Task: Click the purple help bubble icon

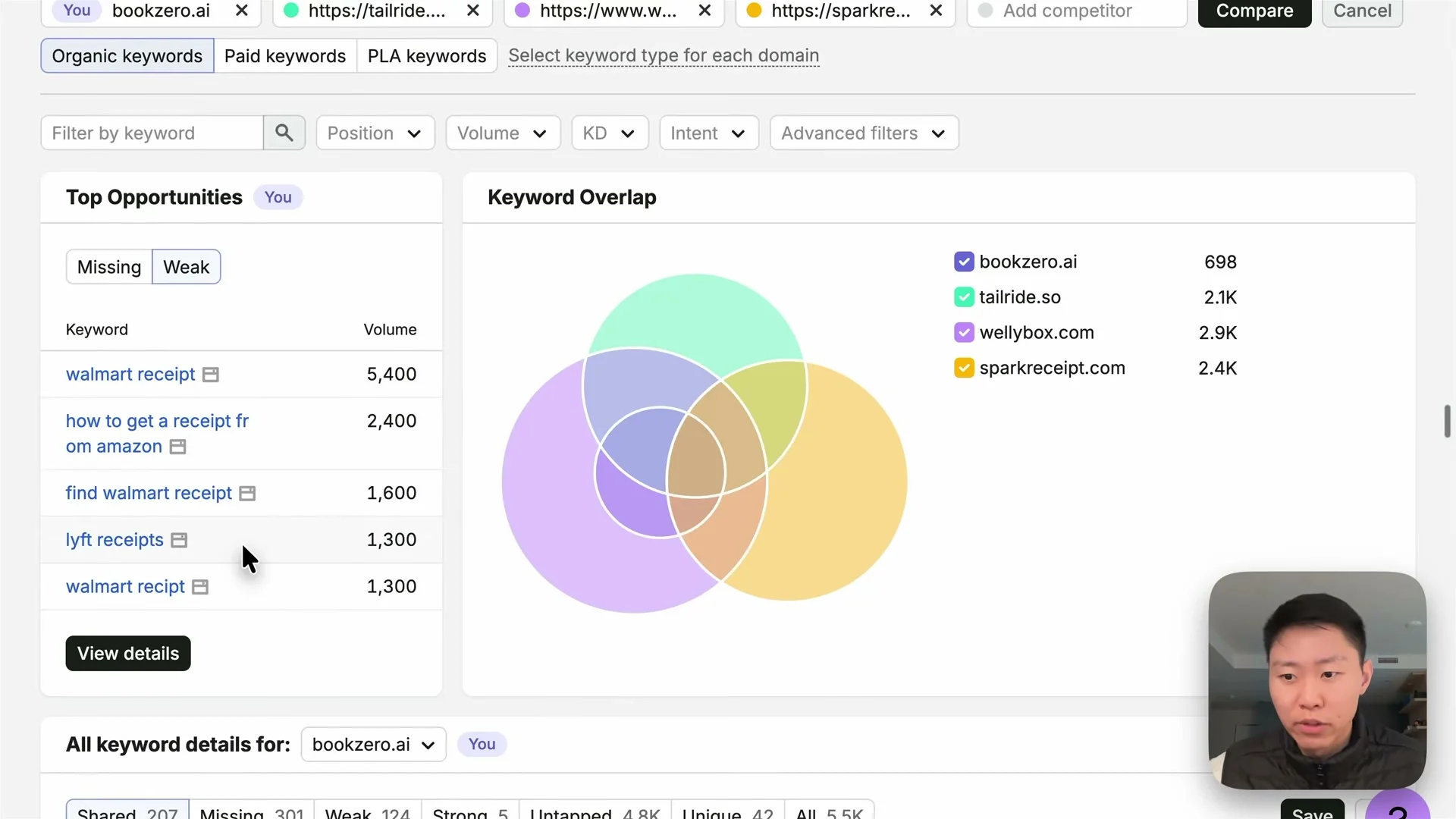Action: pyautogui.click(x=1398, y=807)
